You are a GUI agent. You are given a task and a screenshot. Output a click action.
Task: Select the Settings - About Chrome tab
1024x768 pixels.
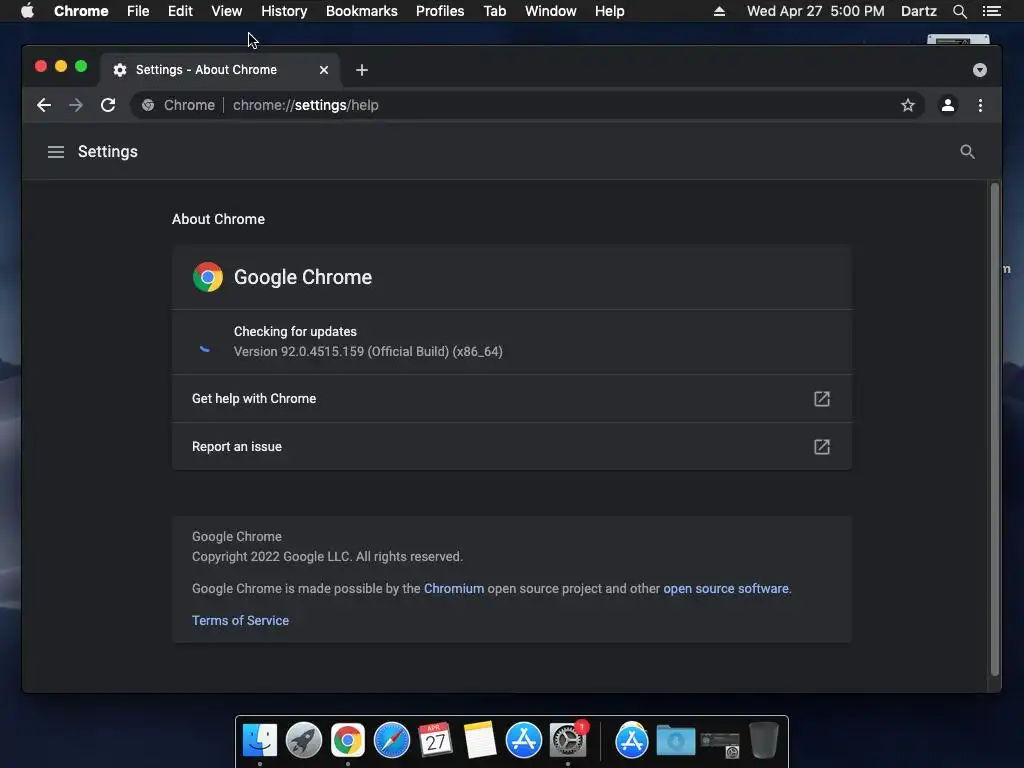tap(219, 70)
